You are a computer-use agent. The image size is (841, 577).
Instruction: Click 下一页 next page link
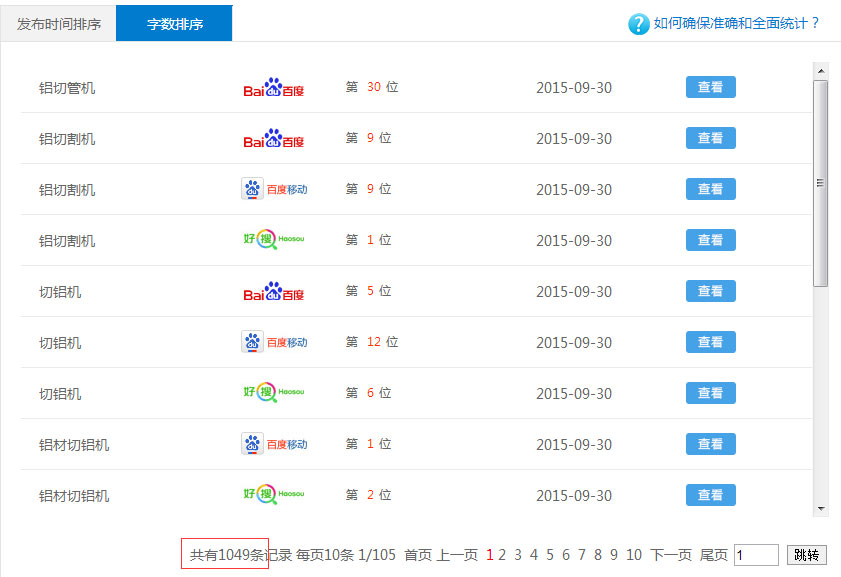[x=671, y=555]
